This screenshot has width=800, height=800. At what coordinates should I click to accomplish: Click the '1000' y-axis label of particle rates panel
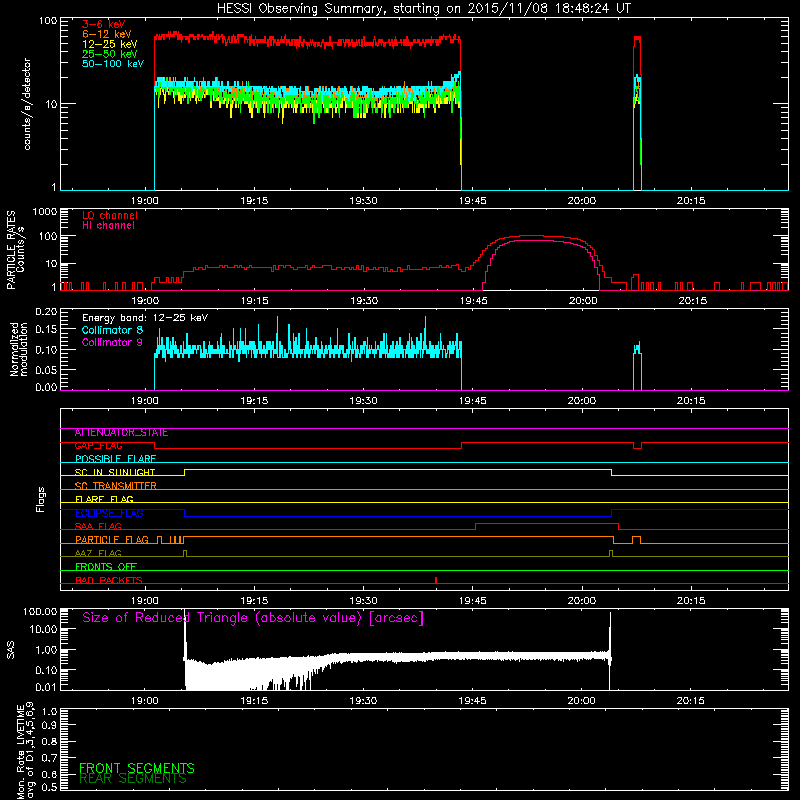tap(45, 212)
